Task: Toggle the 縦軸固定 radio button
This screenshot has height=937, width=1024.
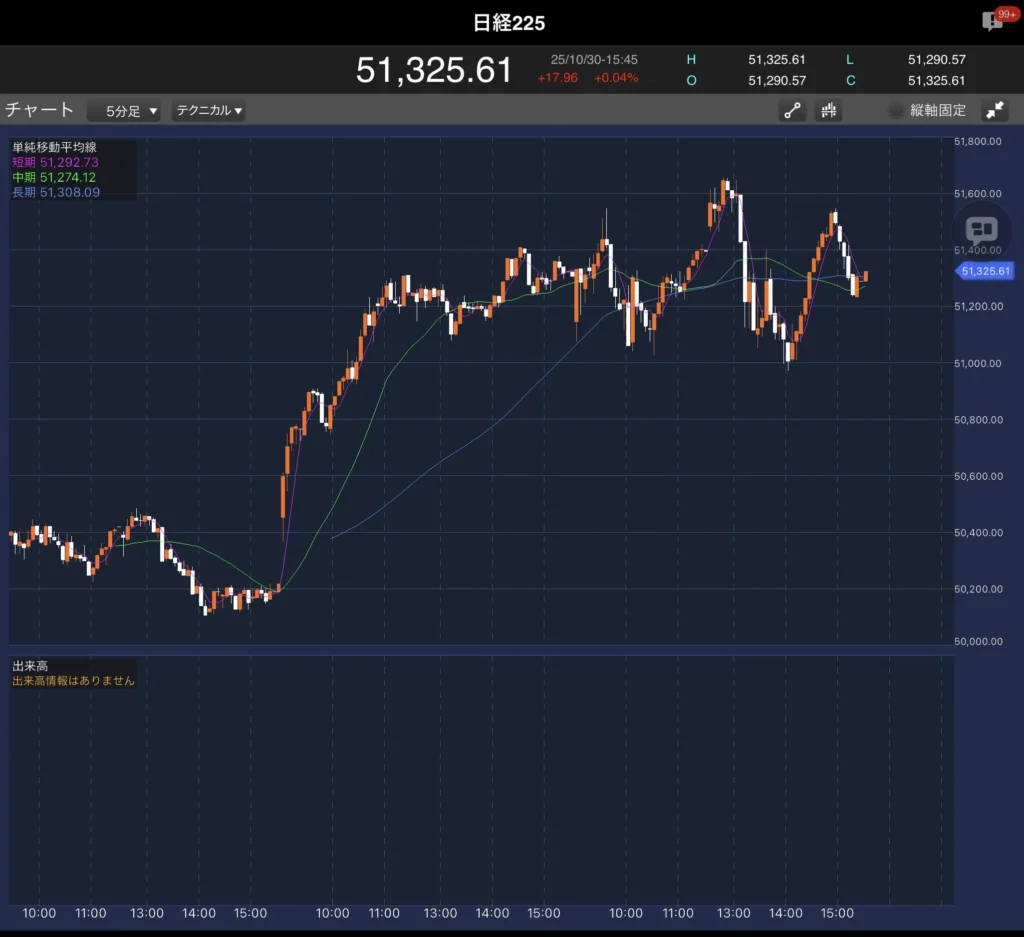Action: click(x=896, y=111)
